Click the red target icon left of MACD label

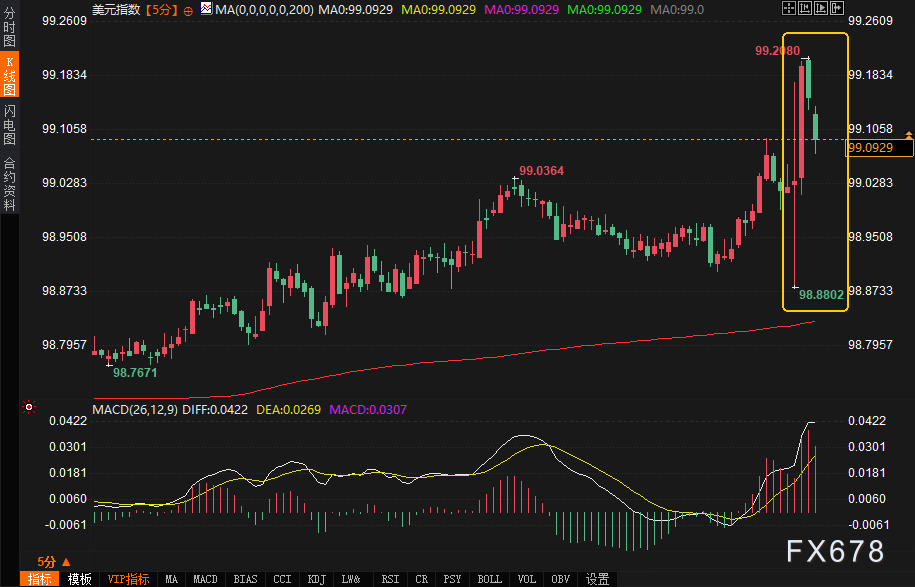point(29,408)
